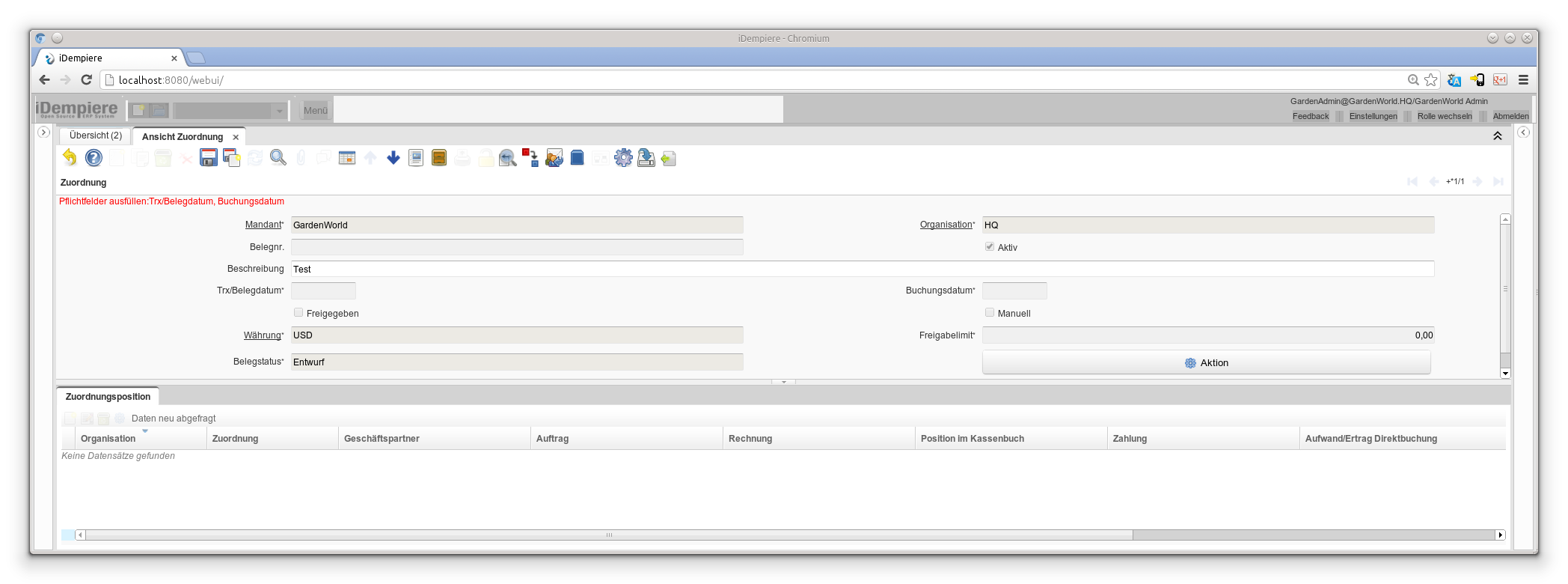Screen dimensions: 1568x584
Task: Click Abmelden to log out
Action: [x=1511, y=116]
